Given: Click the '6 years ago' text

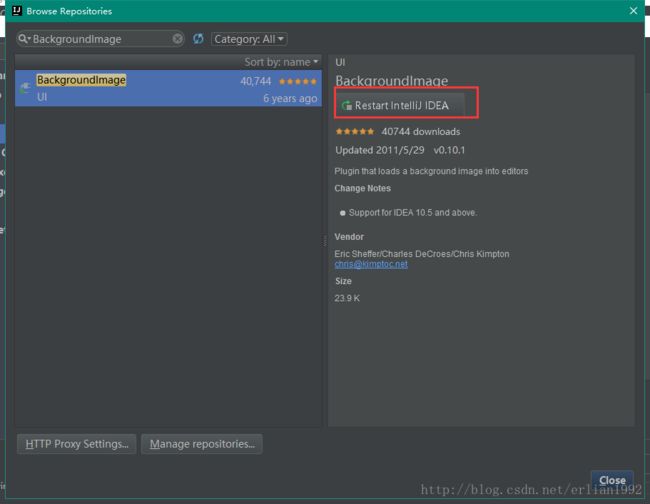Looking at the screenshot, I should (290, 98).
